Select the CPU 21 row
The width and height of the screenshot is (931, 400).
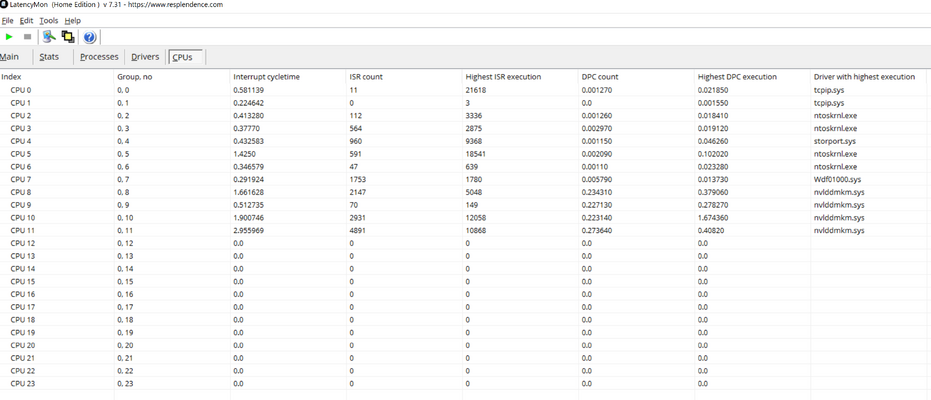coord(463,358)
